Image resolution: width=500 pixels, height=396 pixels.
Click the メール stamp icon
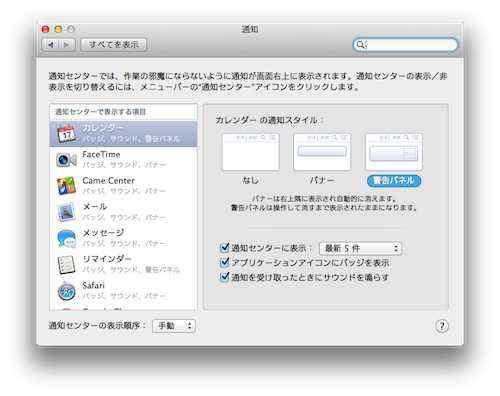[66, 212]
